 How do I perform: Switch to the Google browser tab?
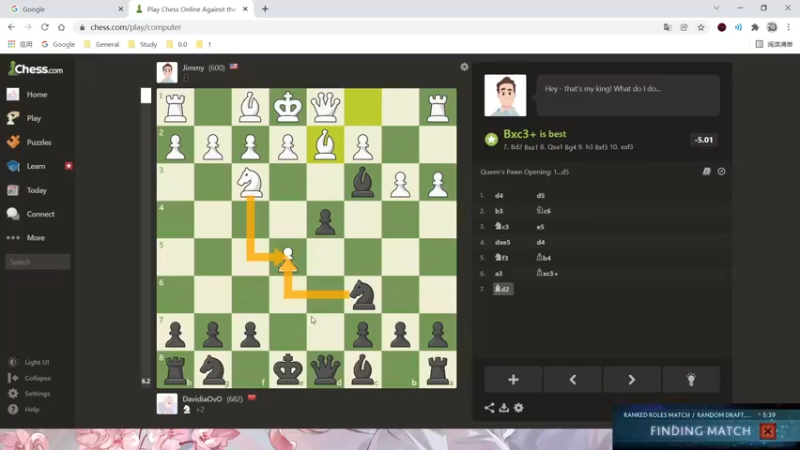(64, 9)
